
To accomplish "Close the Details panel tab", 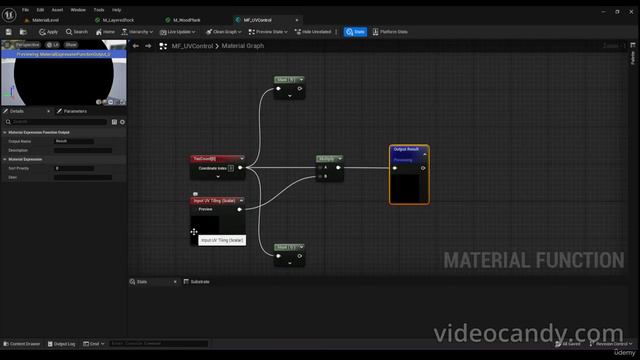I will (x=49, y=111).
